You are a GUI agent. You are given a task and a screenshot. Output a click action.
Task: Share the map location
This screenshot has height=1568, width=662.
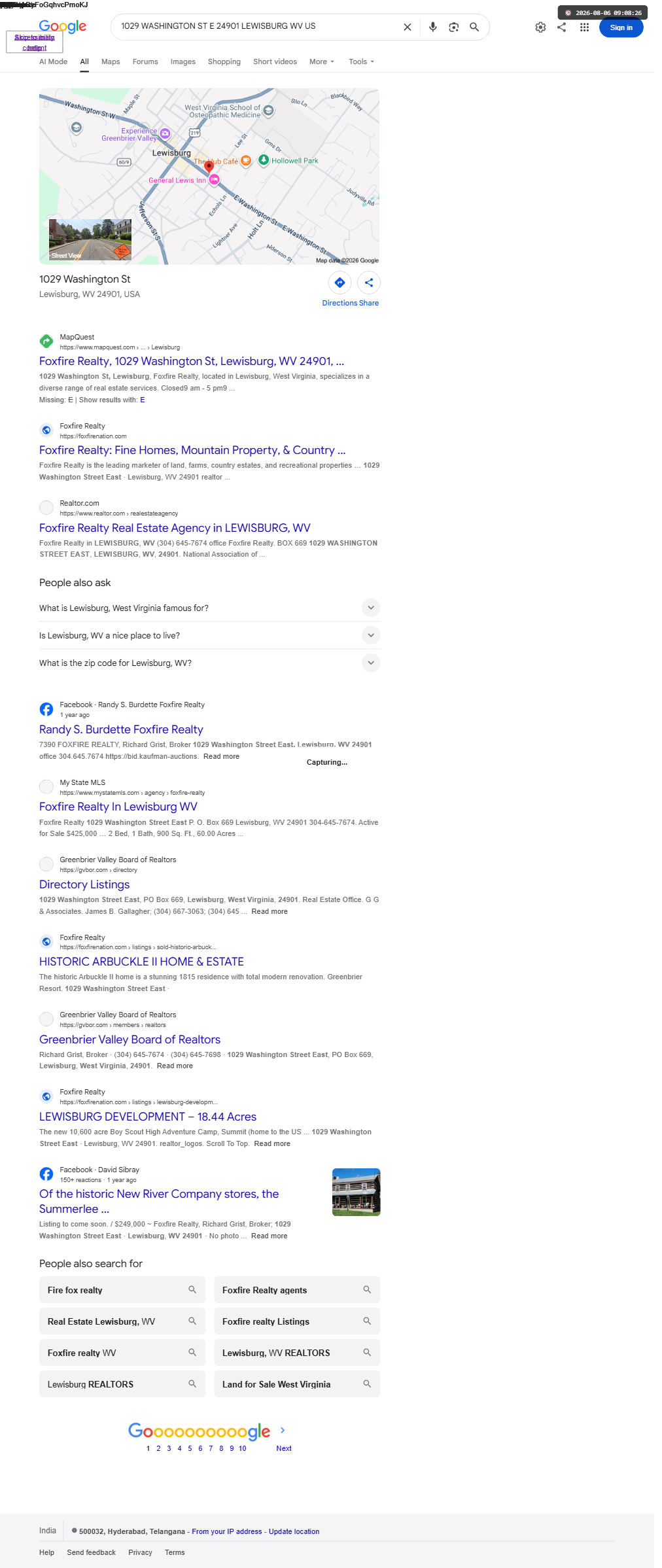(x=369, y=283)
